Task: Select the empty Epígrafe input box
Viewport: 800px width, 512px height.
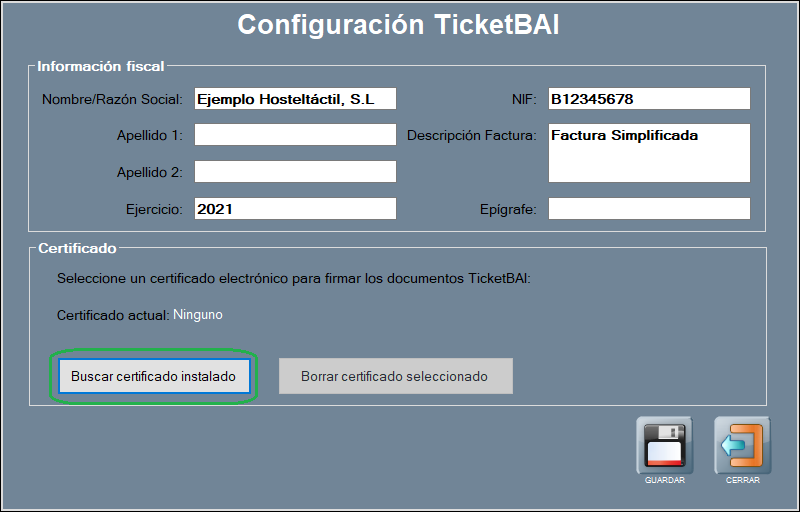Action: (x=649, y=209)
